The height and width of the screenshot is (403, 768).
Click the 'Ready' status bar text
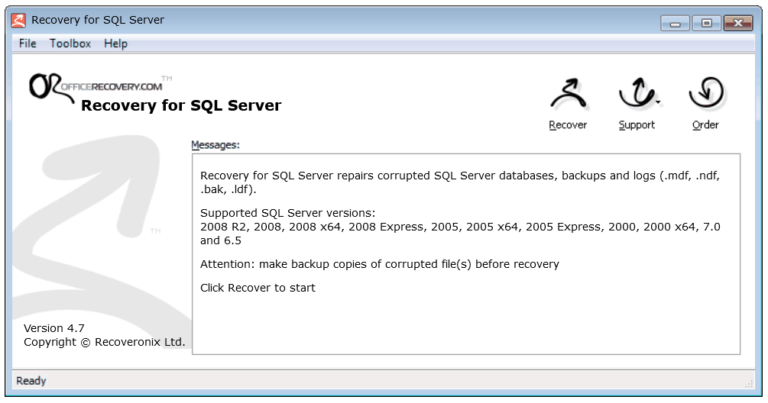[x=31, y=380]
